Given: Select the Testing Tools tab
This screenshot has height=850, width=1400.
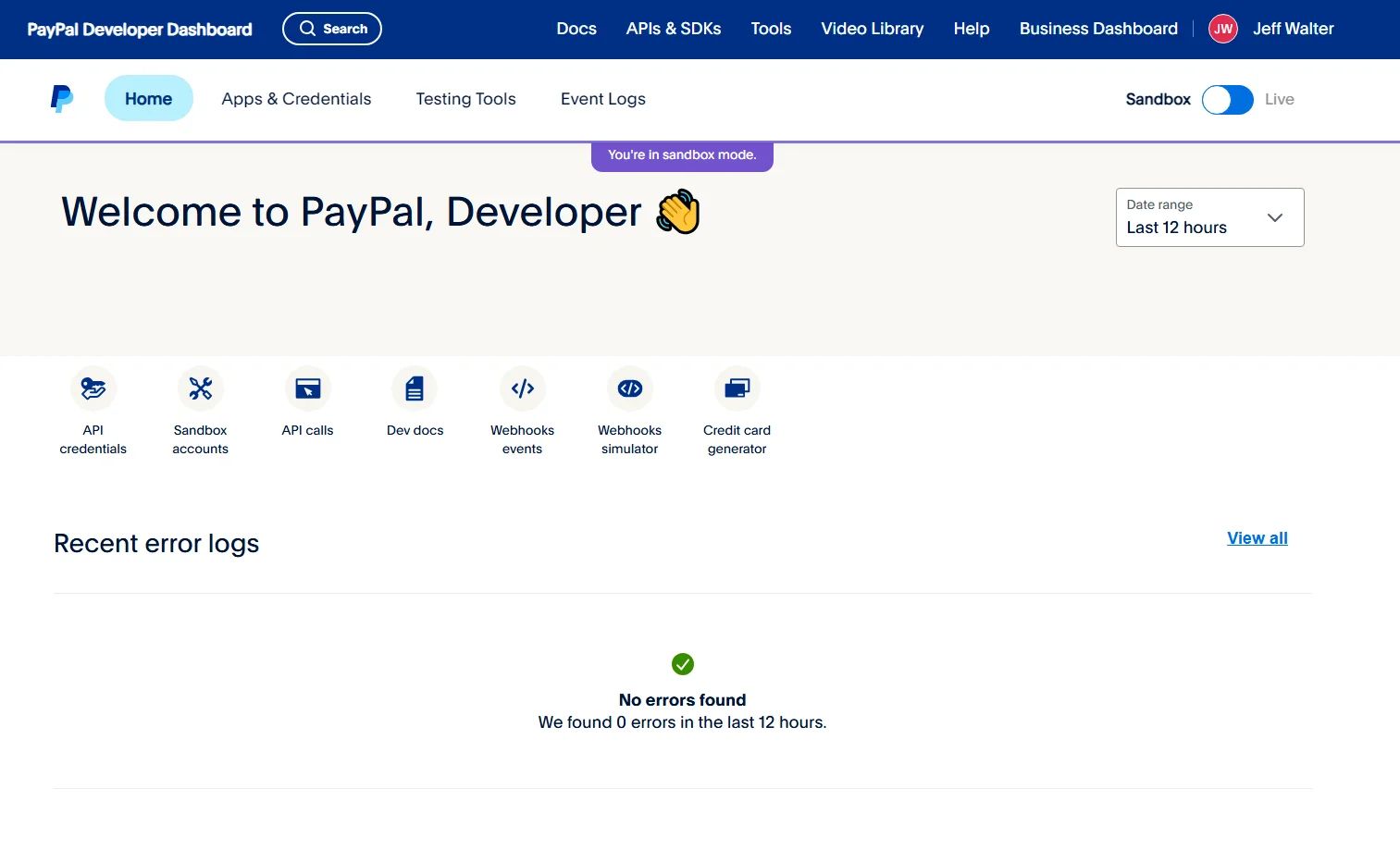Looking at the screenshot, I should [x=465, y=99].
